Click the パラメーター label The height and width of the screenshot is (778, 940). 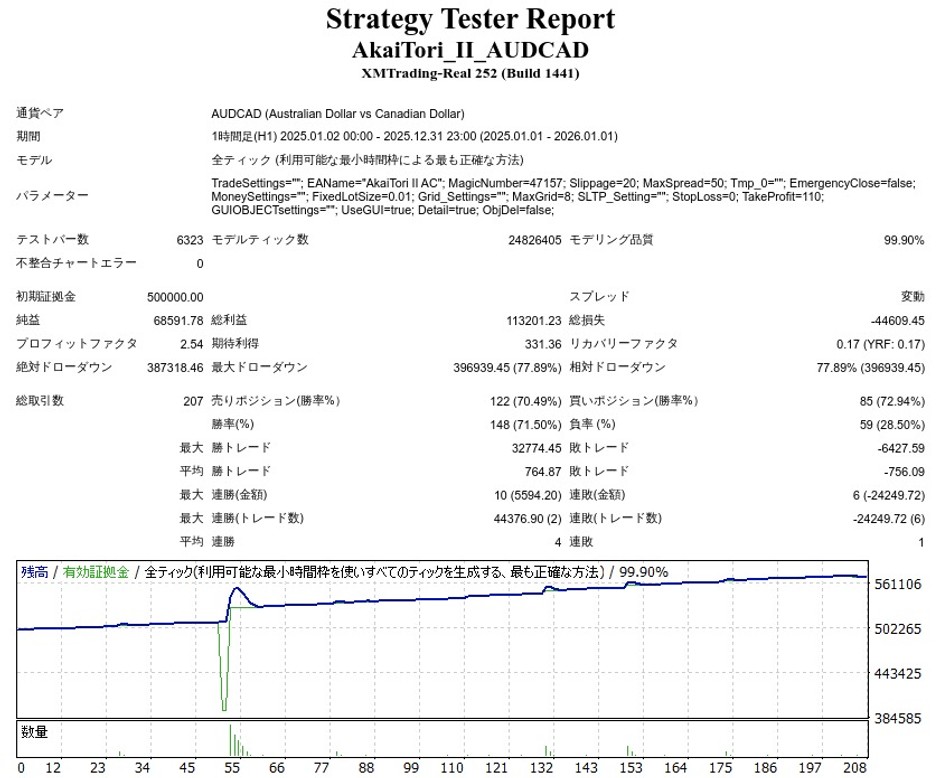click(x=52, y=196)
